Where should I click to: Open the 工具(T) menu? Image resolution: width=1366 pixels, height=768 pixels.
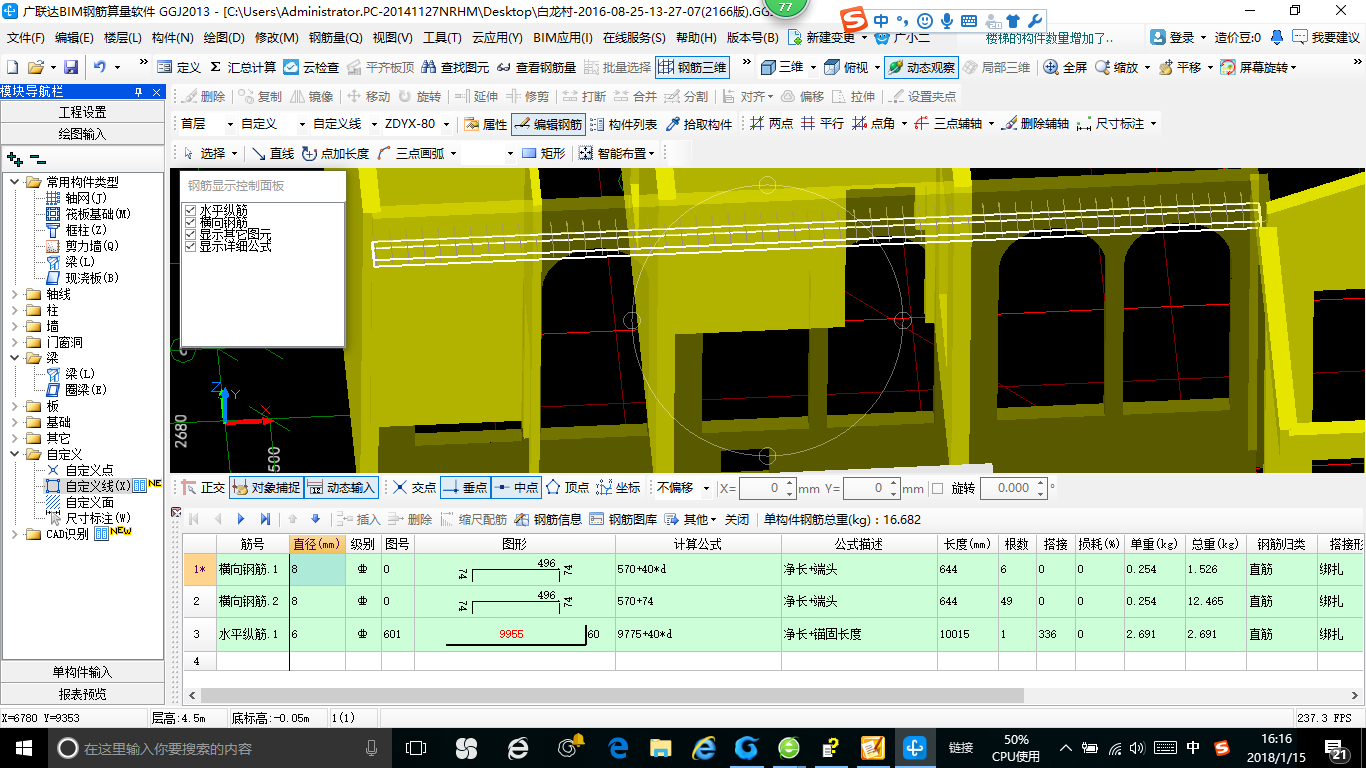point(443,38)
